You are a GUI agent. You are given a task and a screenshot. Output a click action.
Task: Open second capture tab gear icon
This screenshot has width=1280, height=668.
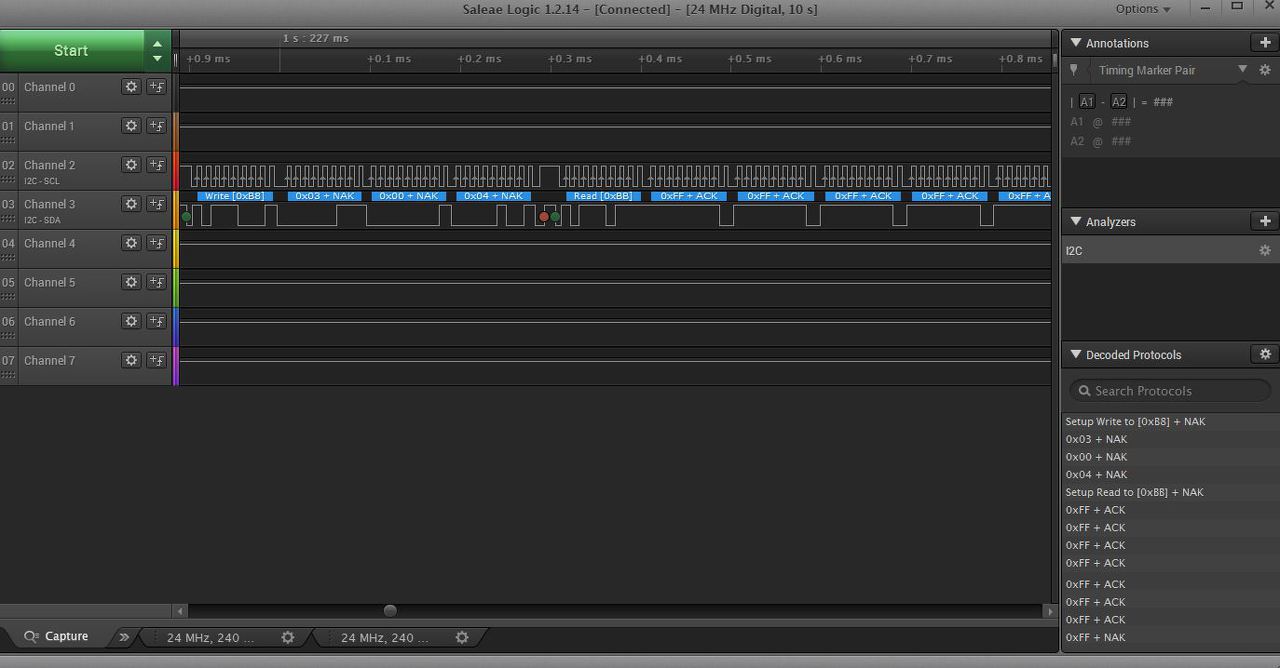[x=462, y=637]
